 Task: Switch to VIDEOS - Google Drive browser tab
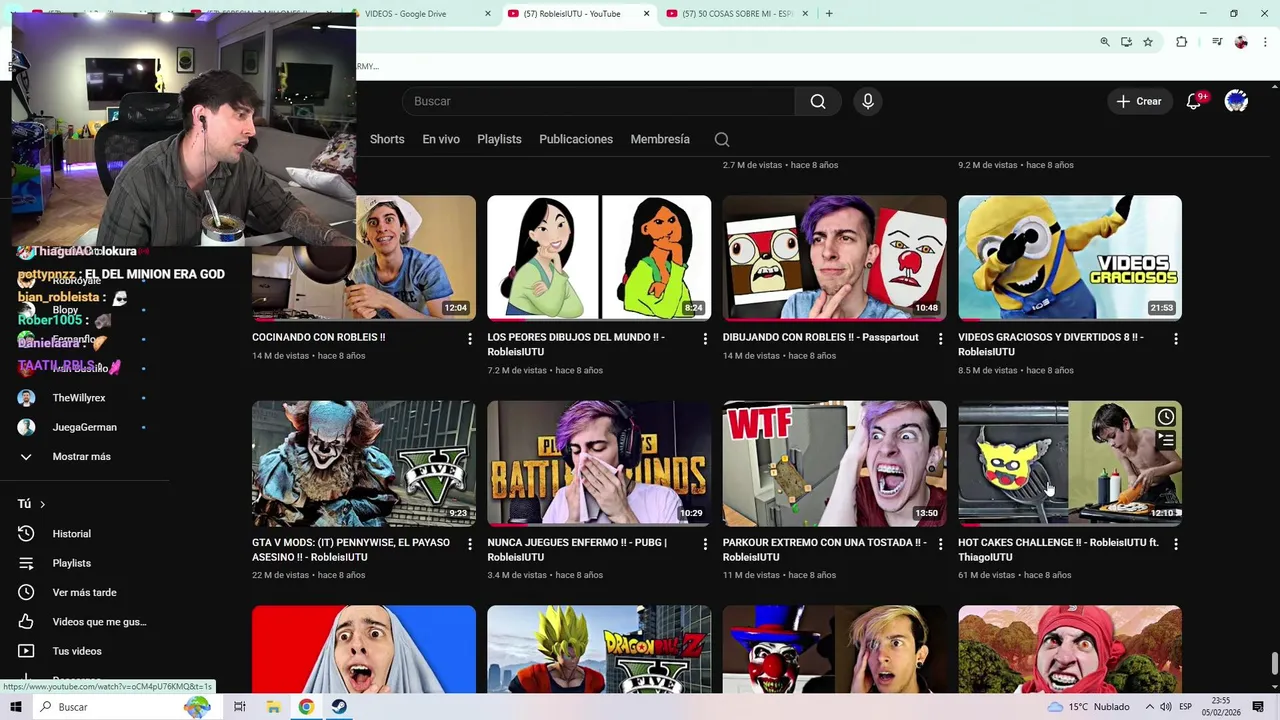click(x=418, y=13)
